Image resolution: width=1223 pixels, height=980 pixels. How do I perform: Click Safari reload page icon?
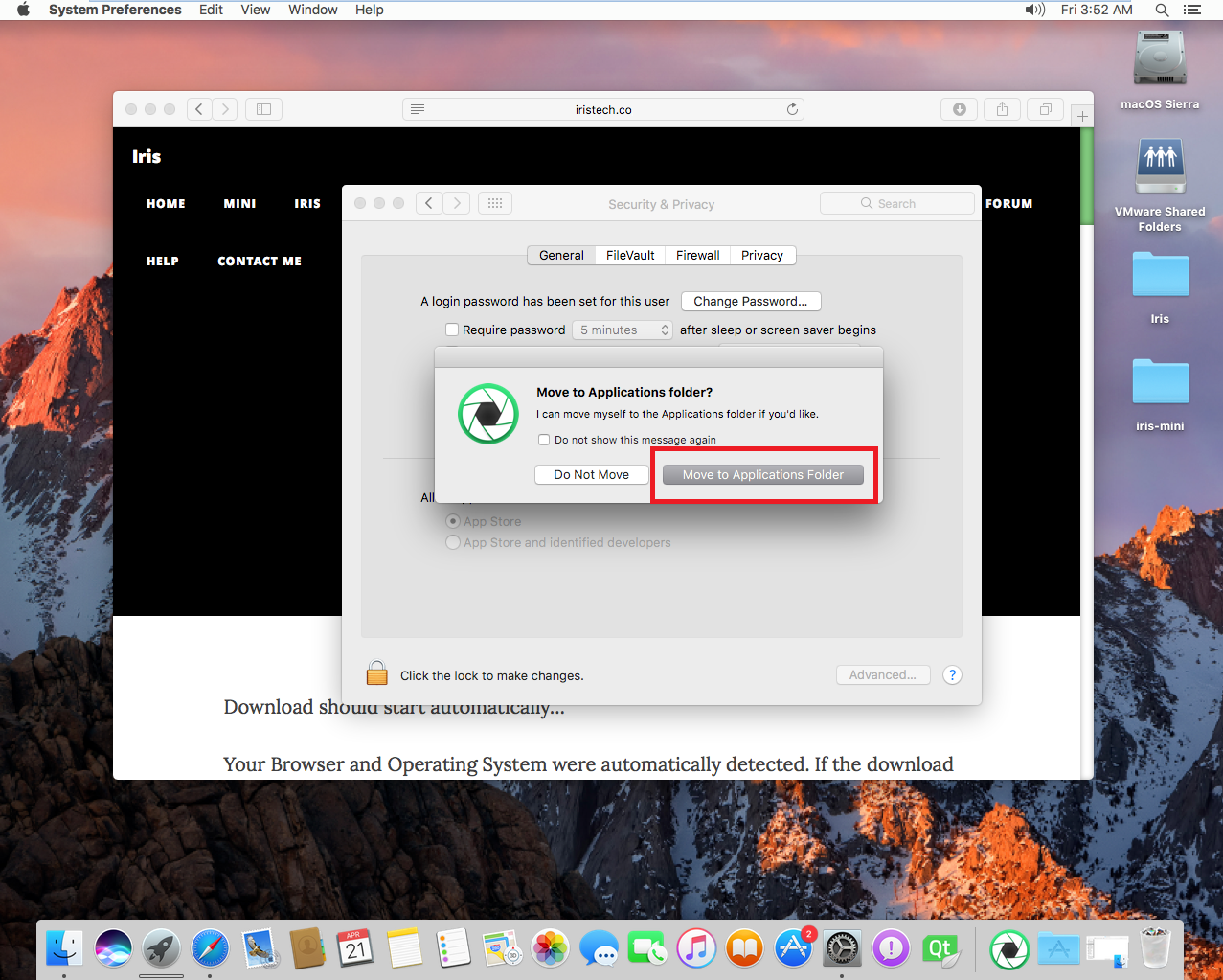coord(792,109)
